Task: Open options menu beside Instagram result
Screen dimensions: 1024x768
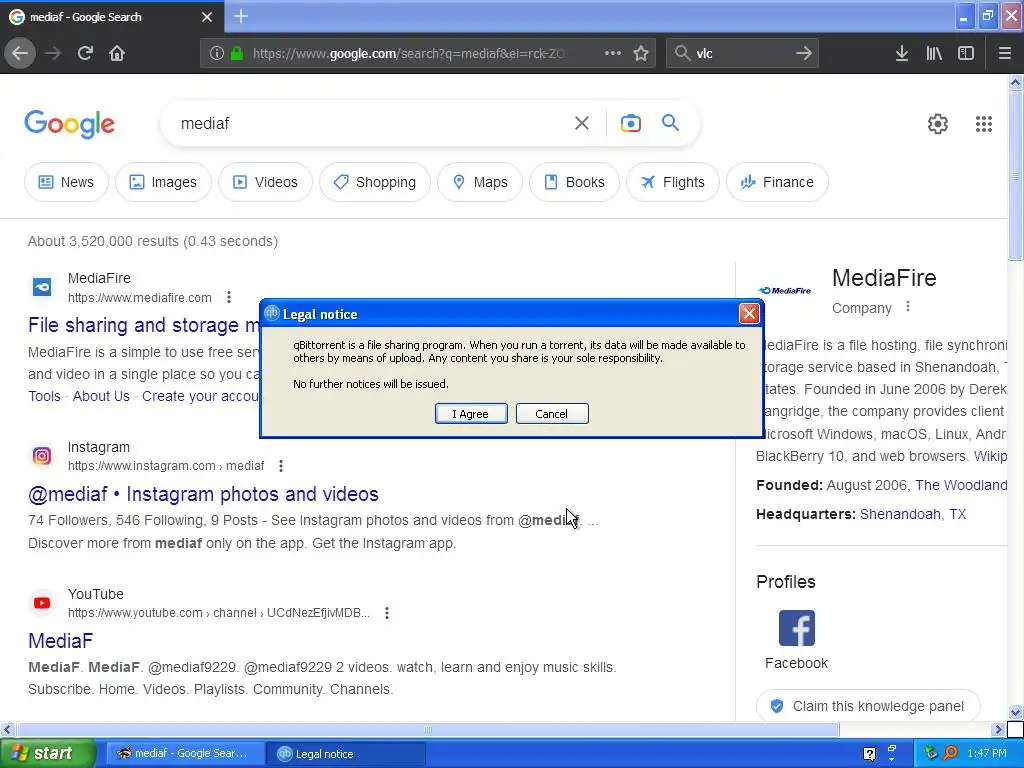Action: pos(281,466)
